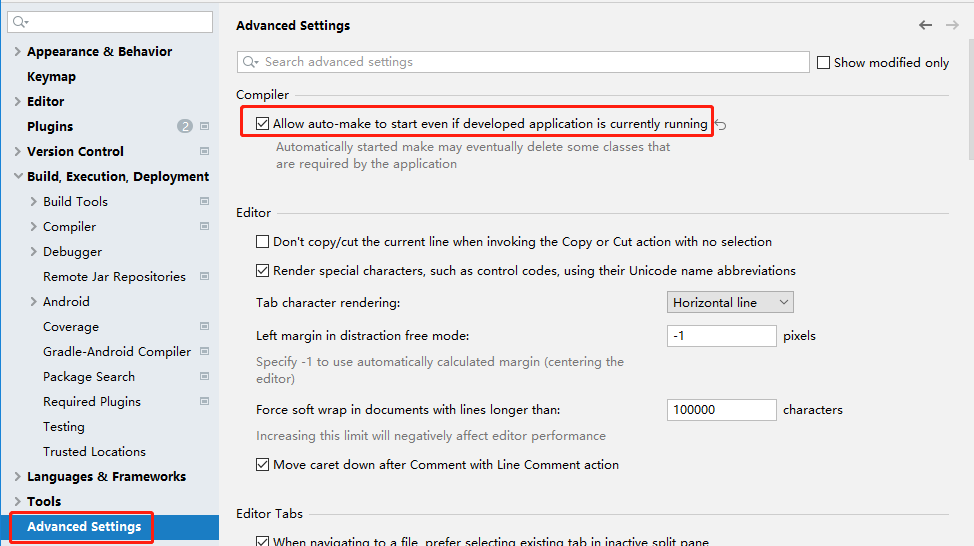This screenshot has width=974, height=546.
Task: Click the forward arrow in settings header
Action: (x=952, y=25)
